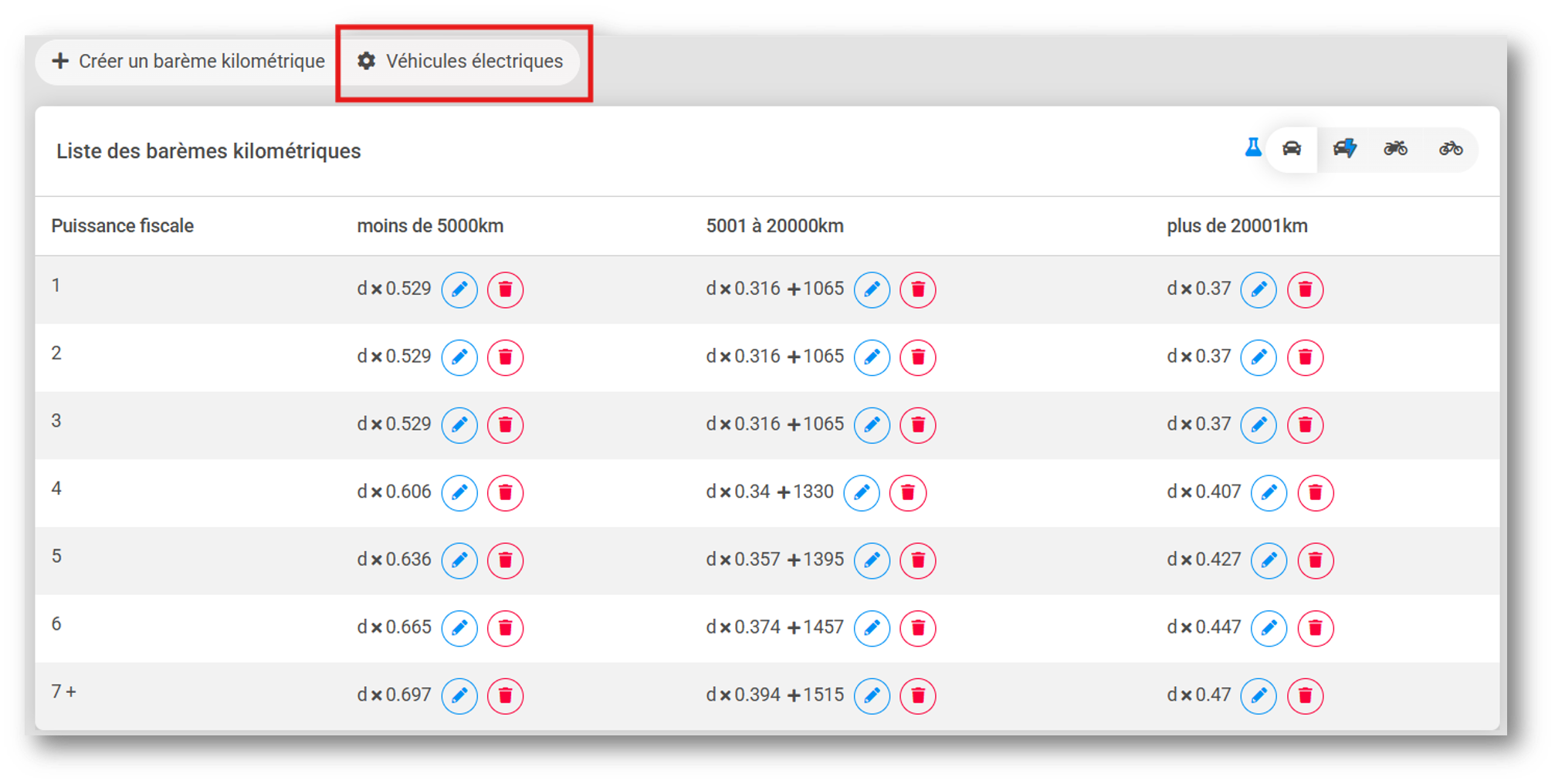This screenshot has width=1555, height=784.
Task: Edit the d×0.34 +1330 formula
Action: (x=862, y=492)
